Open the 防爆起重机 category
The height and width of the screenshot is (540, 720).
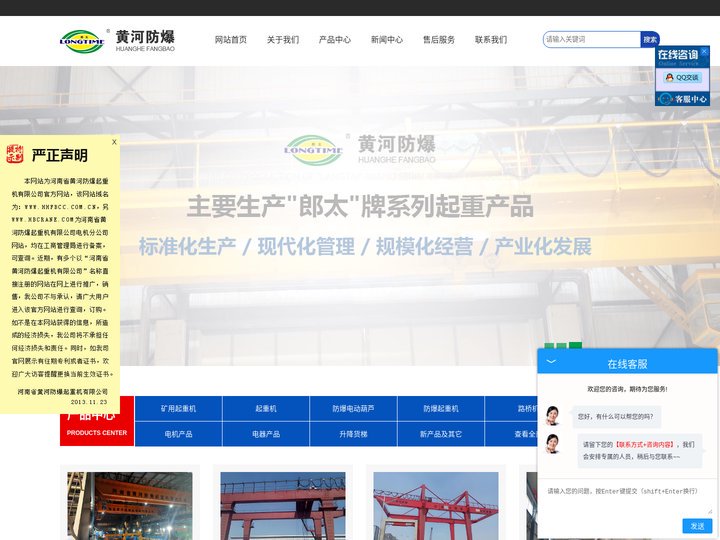tap(441, 409)
